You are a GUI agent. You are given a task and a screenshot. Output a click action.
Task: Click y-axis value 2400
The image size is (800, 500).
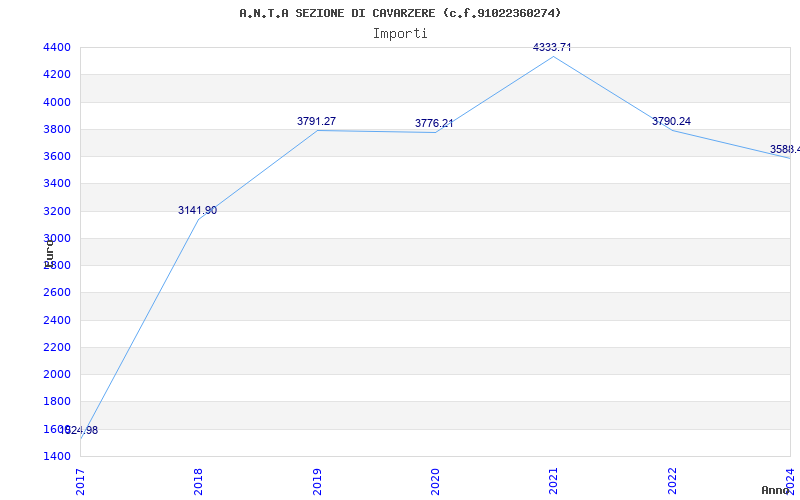58,320
